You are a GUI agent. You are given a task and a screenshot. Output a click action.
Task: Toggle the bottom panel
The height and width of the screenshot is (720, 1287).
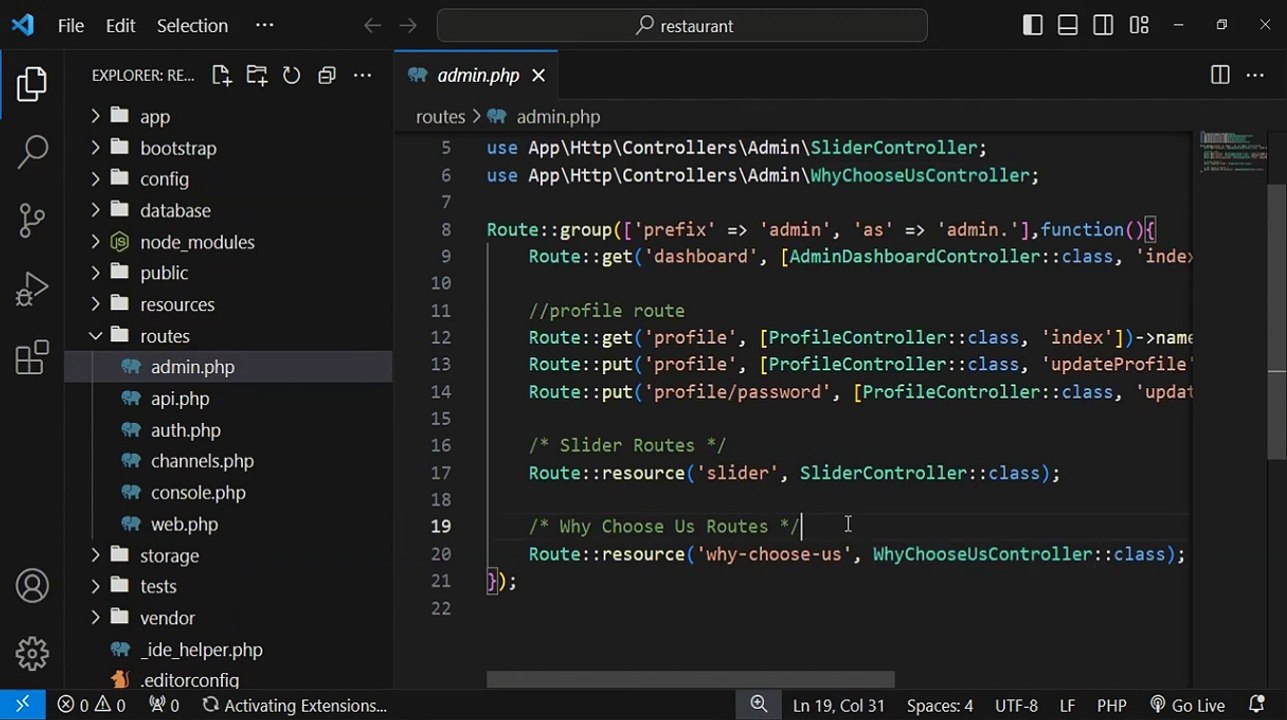click(1068, 26)
